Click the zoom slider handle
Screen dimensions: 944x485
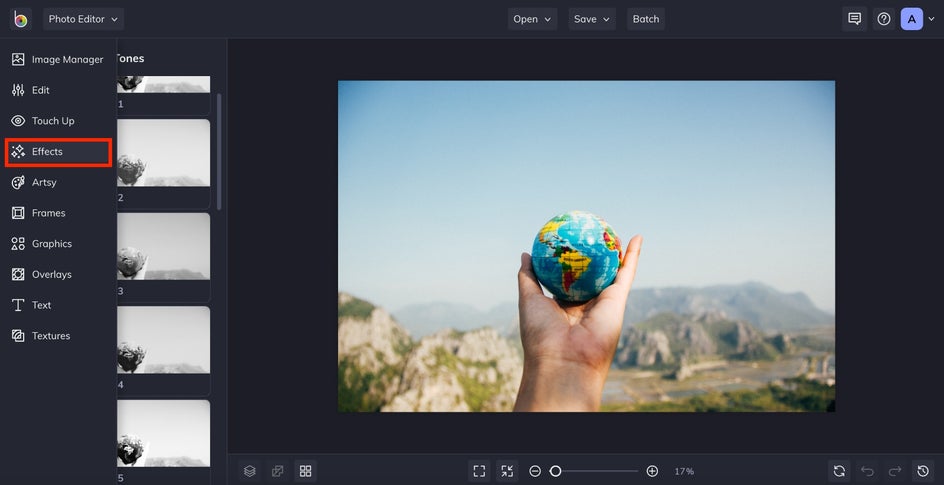coord(555,471)
